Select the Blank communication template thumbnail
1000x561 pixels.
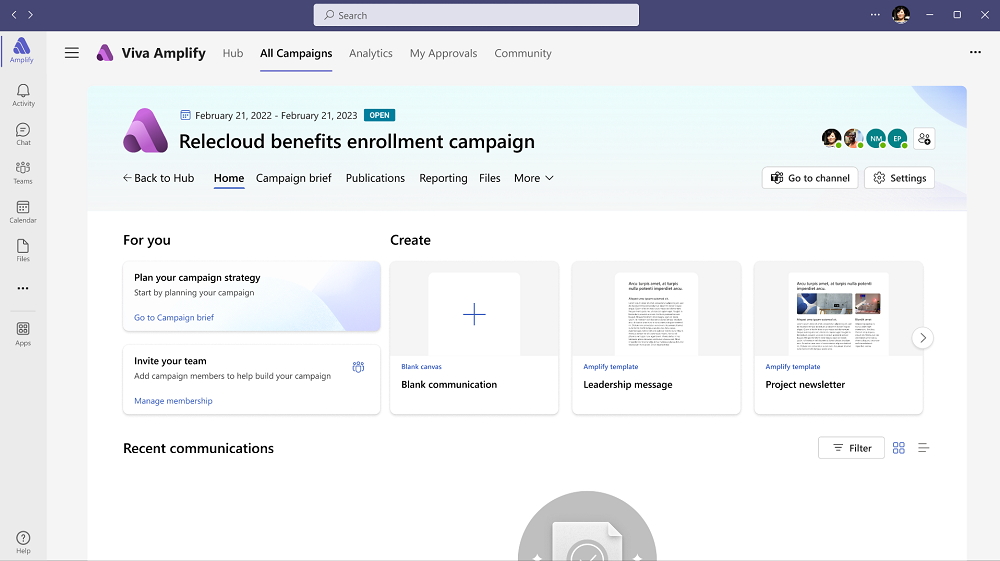[474, 315]
